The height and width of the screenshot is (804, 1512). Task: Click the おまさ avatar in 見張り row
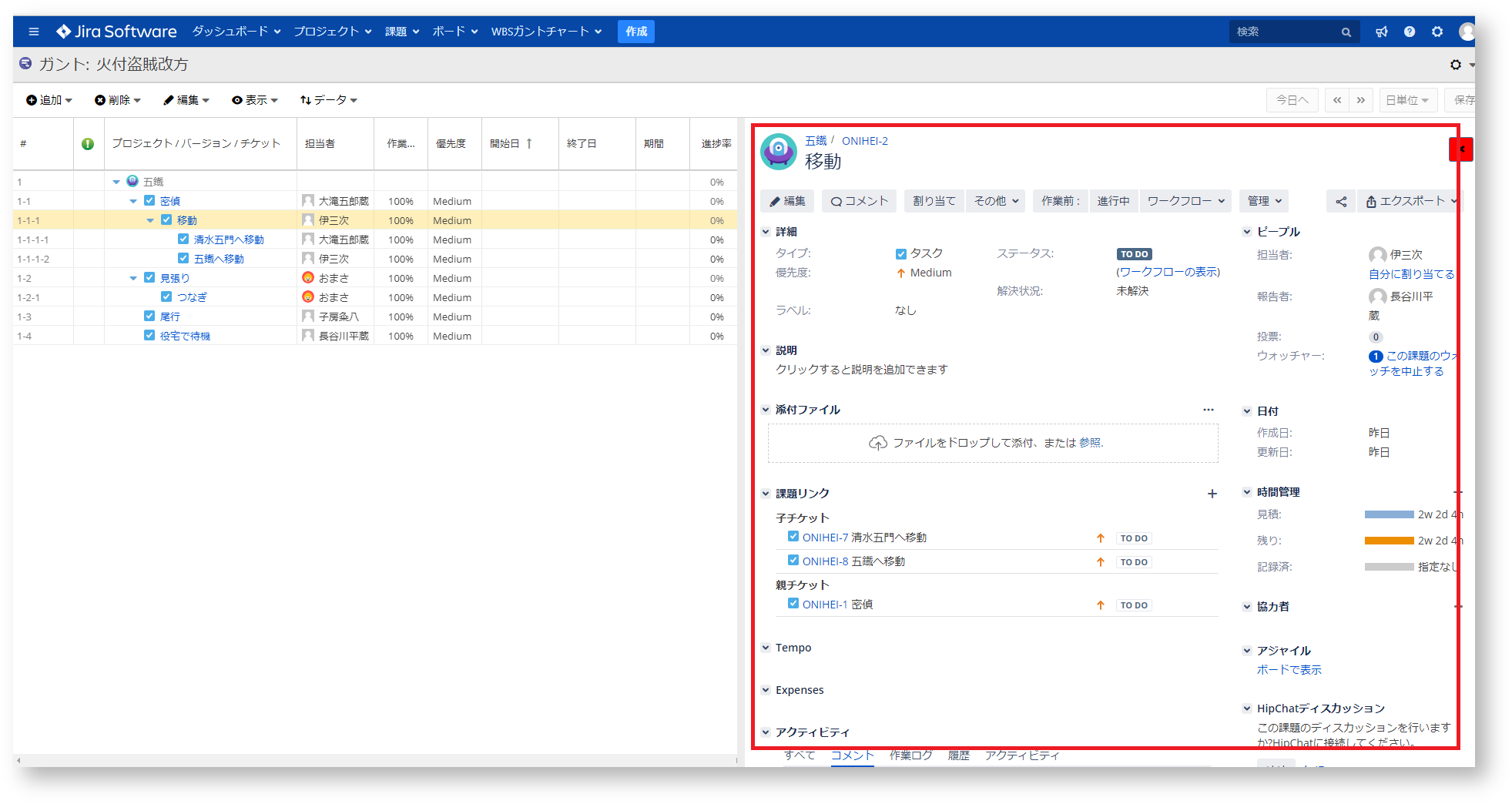pyautogui.click(x=308, y=277)
